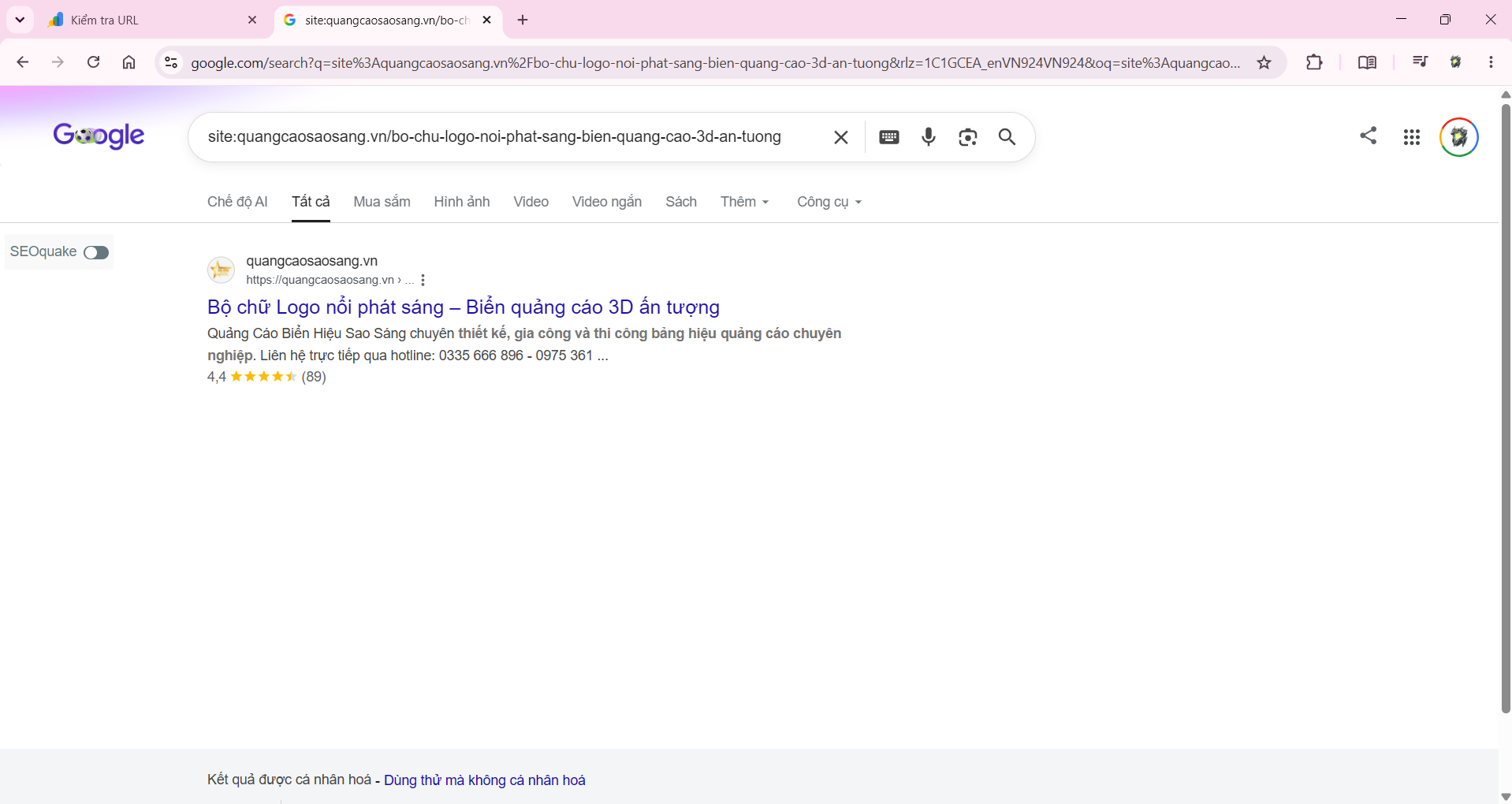Open site information icon in address bar
The height and width of the screenshot is (804, 1512).
[x=170, y=62]
